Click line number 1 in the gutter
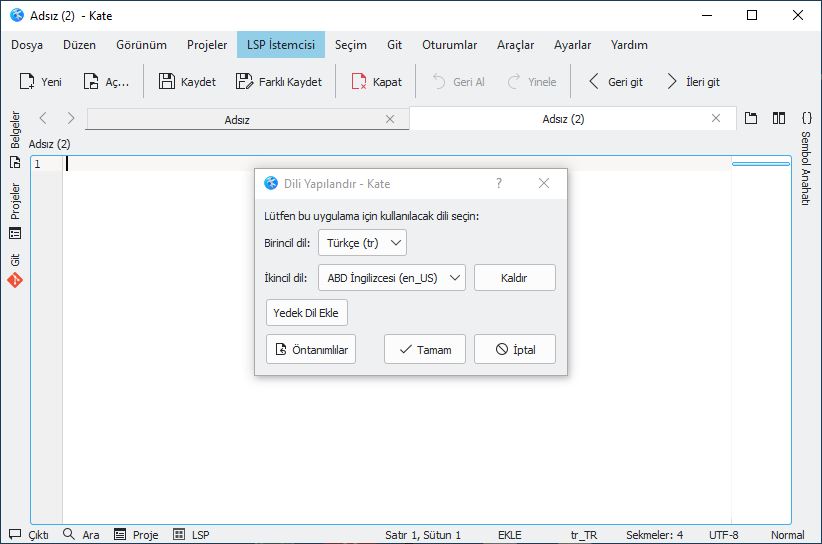 (38, 164)
